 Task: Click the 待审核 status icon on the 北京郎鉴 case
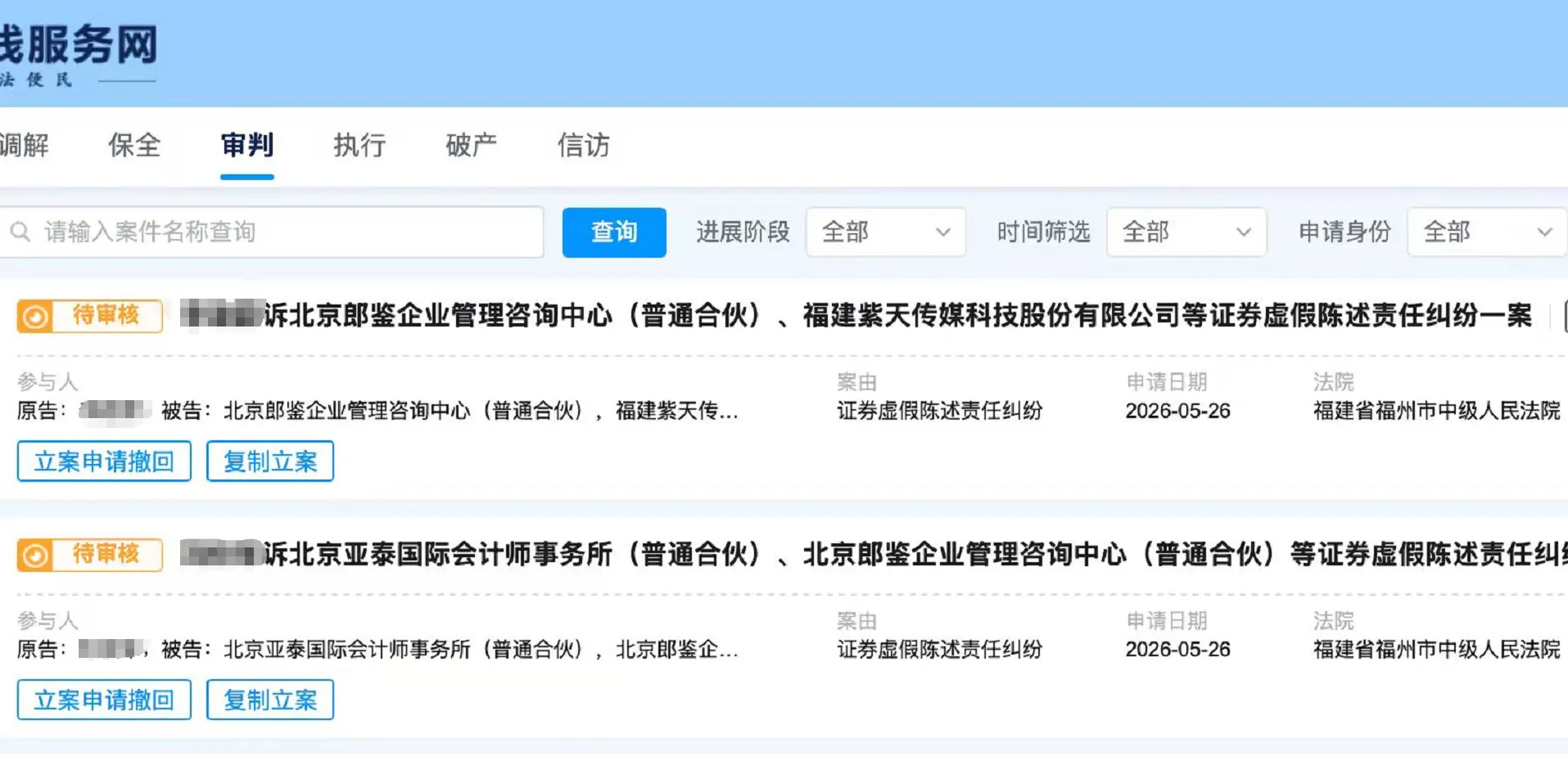[x=35, y=316]
